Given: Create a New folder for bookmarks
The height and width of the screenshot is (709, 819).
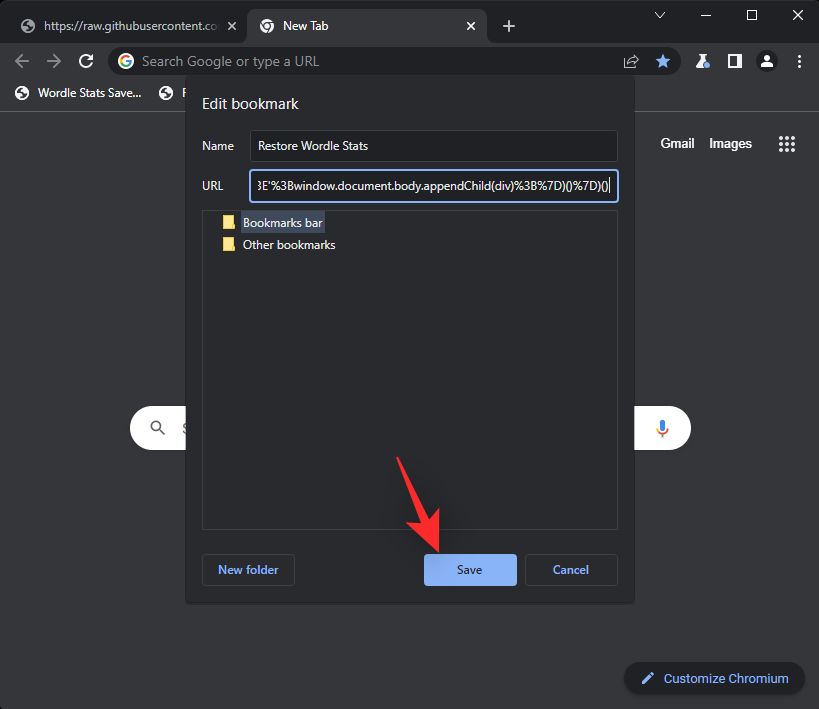Looking at the screenshot, I should (248, 570).
